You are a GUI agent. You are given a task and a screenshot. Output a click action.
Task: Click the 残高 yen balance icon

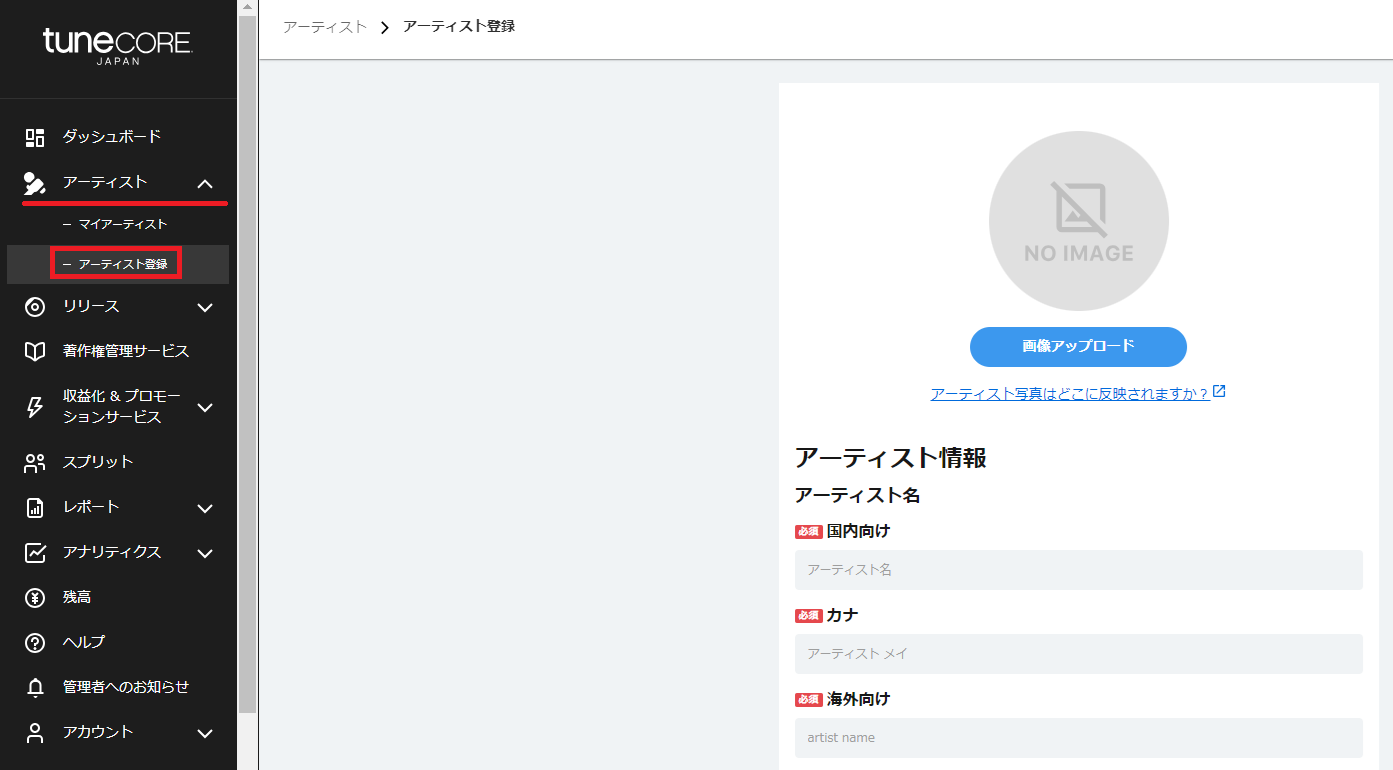(x=34, y=597)
